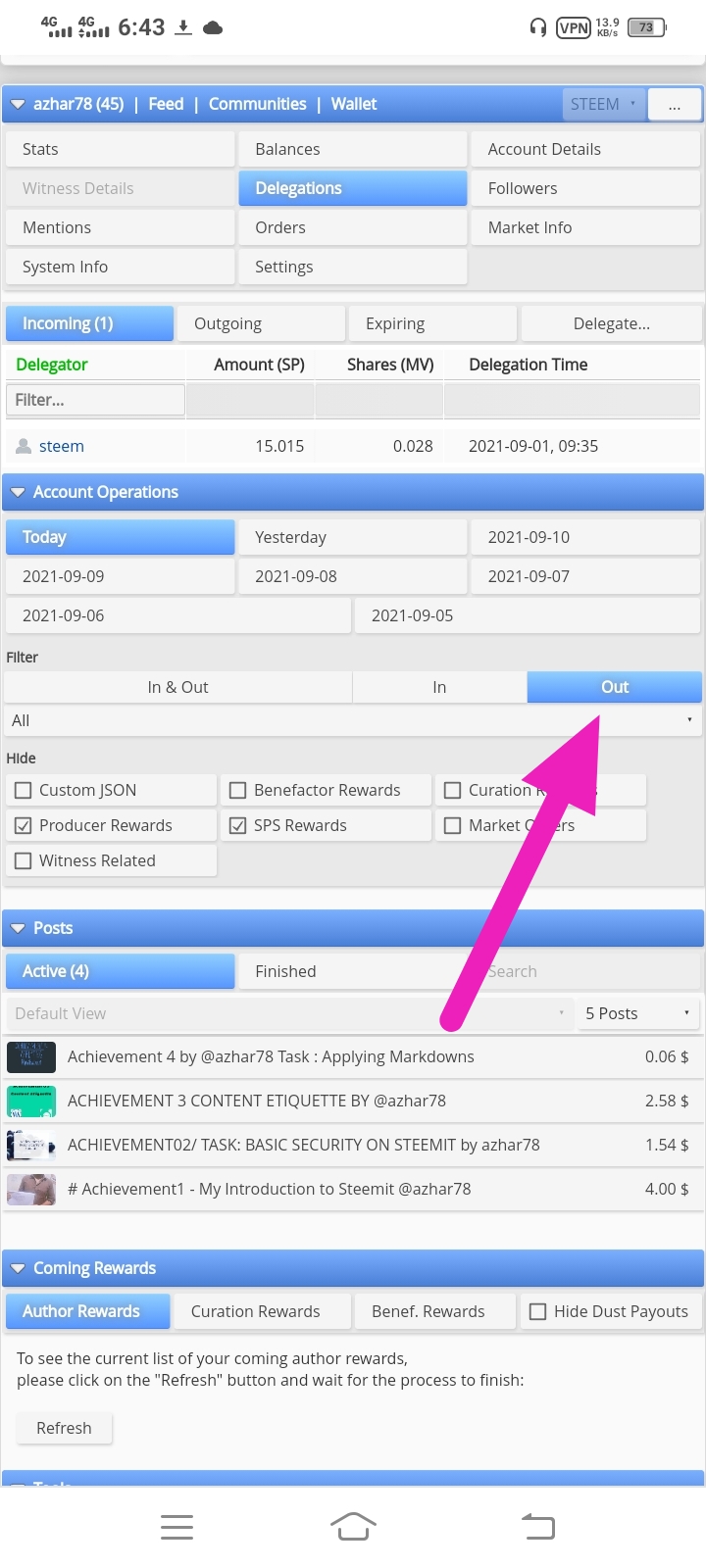706x1568 pixels.
Task: Click the Refresh button
Action: click(64, 1428)
